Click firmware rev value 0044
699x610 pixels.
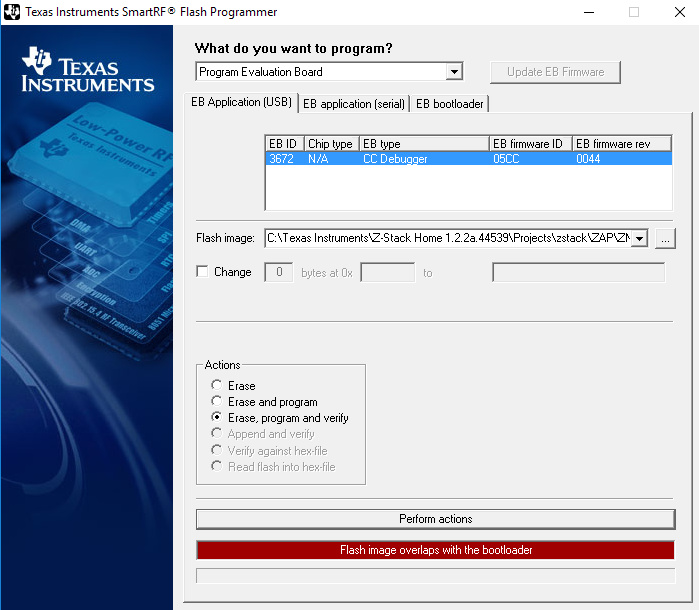pos(588,159)
